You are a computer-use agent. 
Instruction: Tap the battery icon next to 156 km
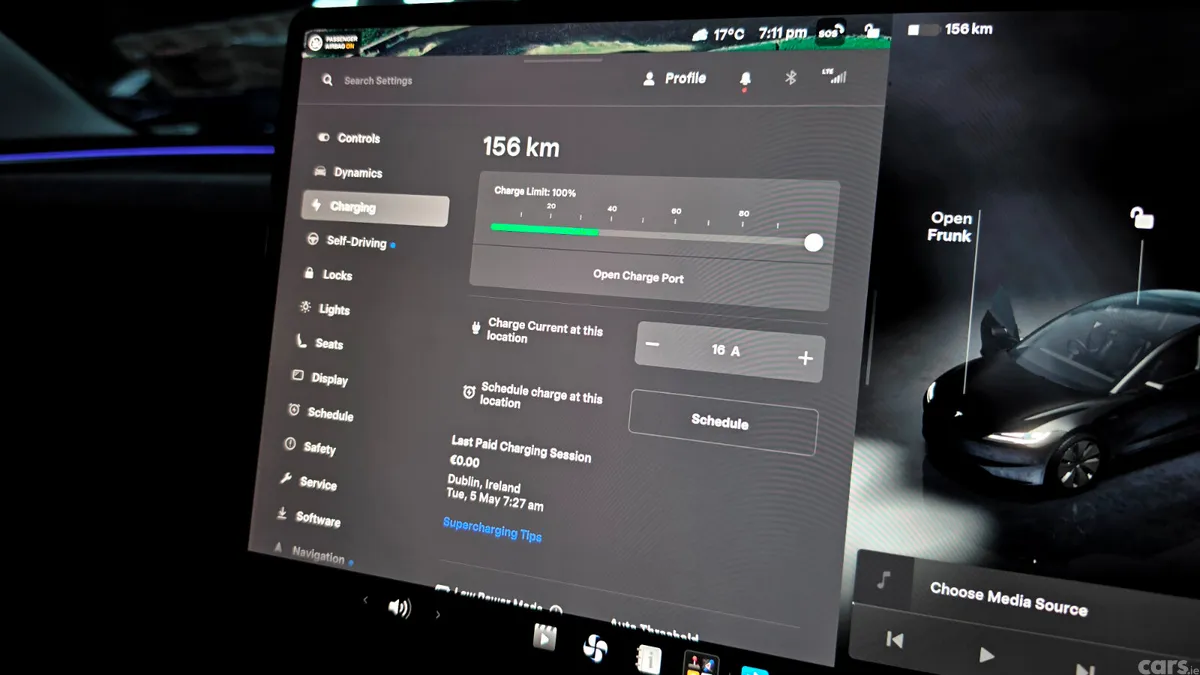point(922,30)
